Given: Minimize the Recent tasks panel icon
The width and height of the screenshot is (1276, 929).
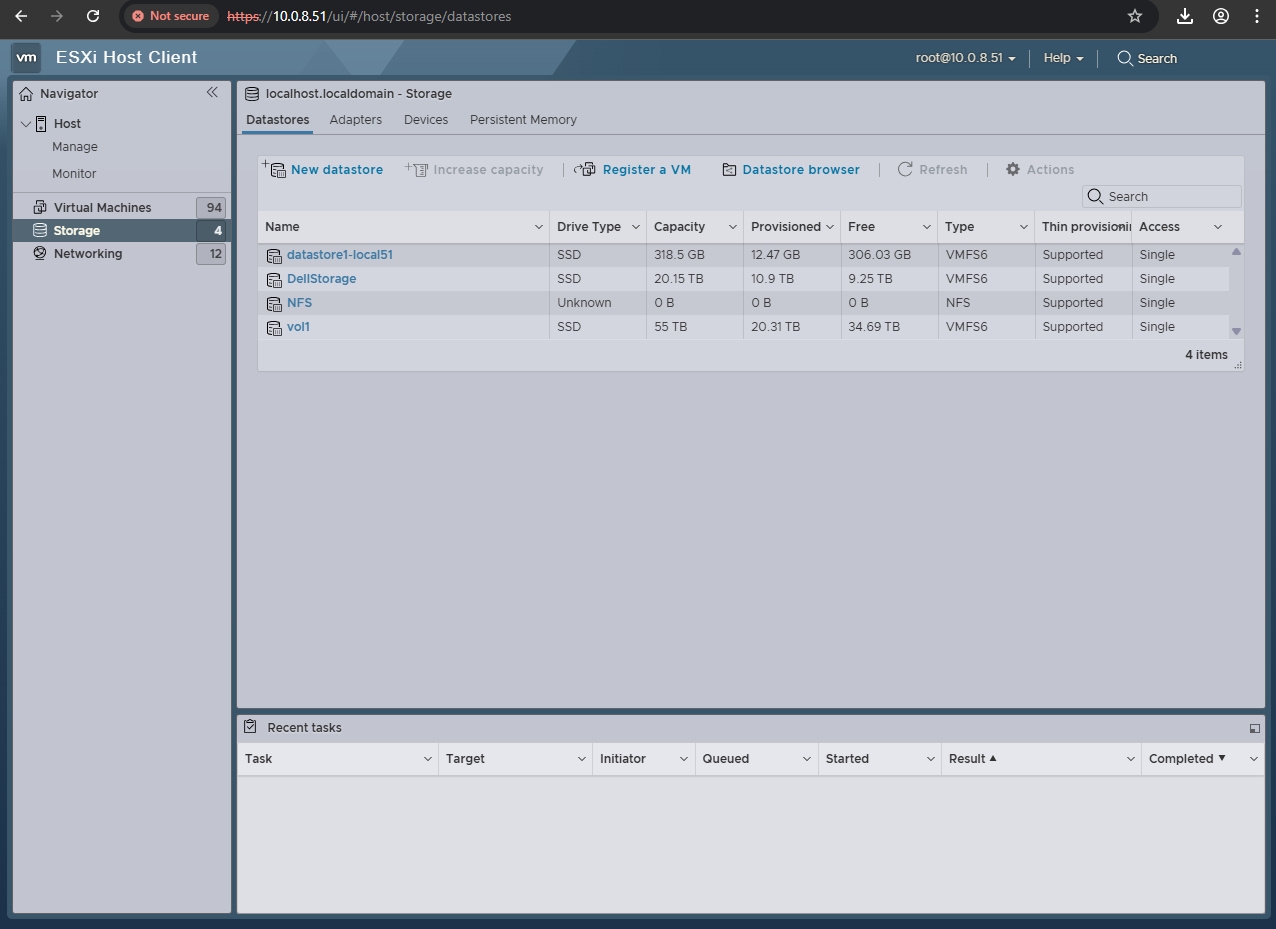Looking at the screenshot, I should tap(1255, 728).
